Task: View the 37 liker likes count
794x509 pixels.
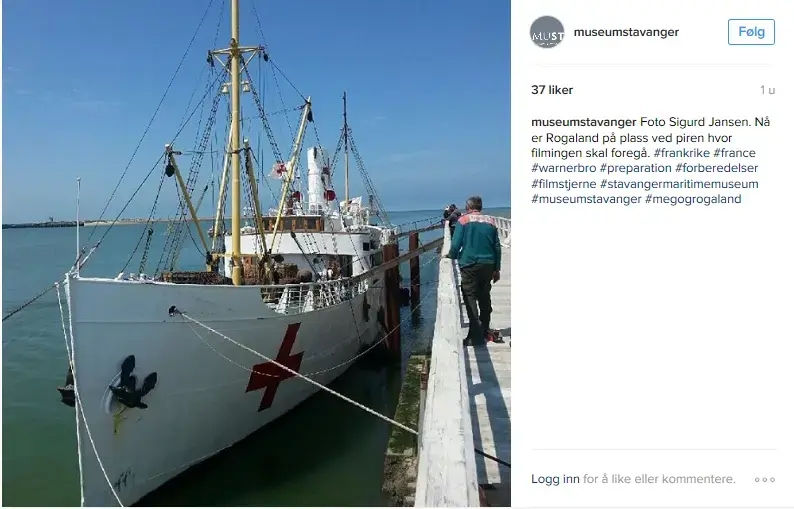Action: click(x=552, y=90)
